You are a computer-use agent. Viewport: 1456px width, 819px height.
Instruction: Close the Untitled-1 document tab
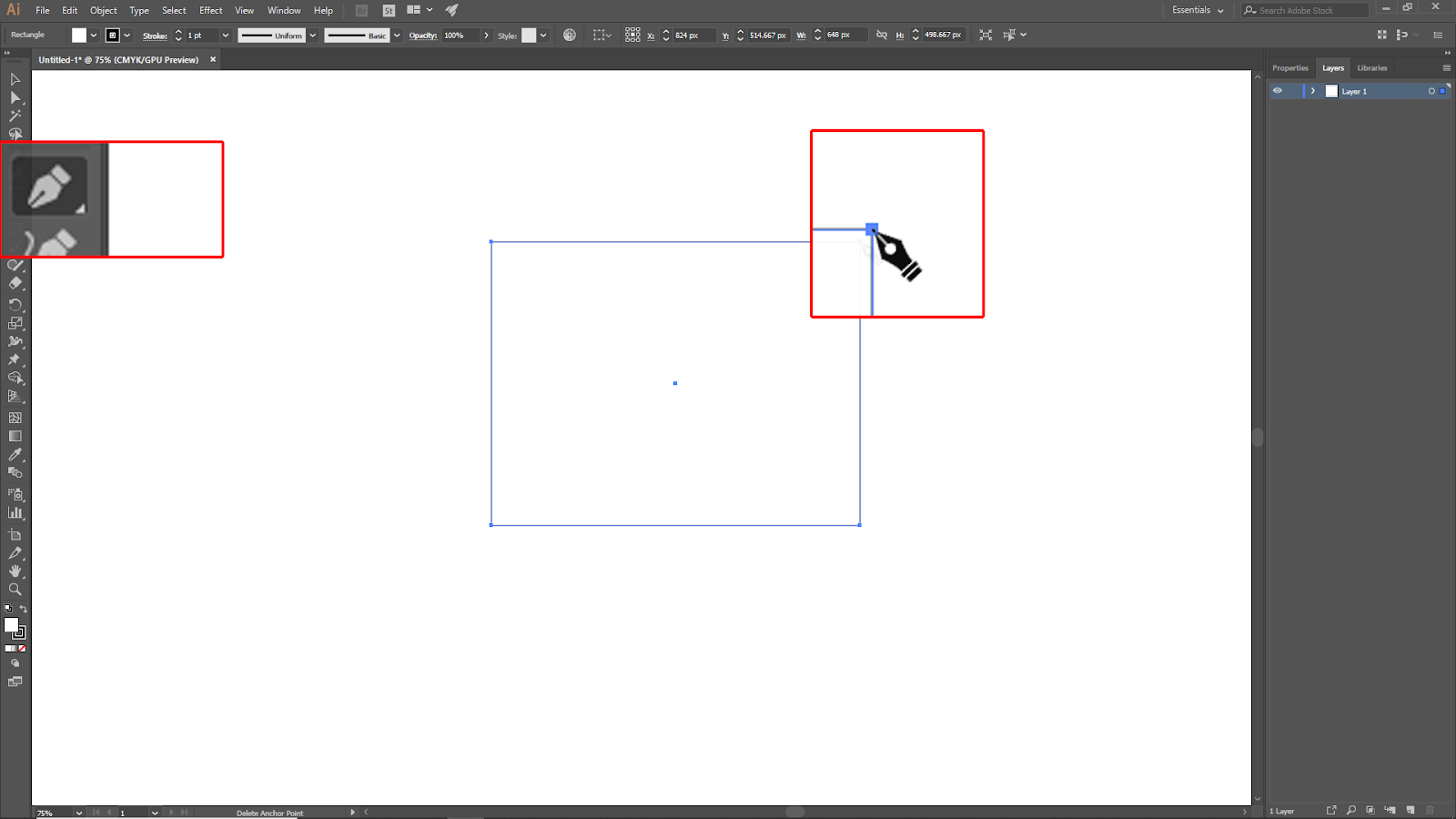(x=213, y=59)
